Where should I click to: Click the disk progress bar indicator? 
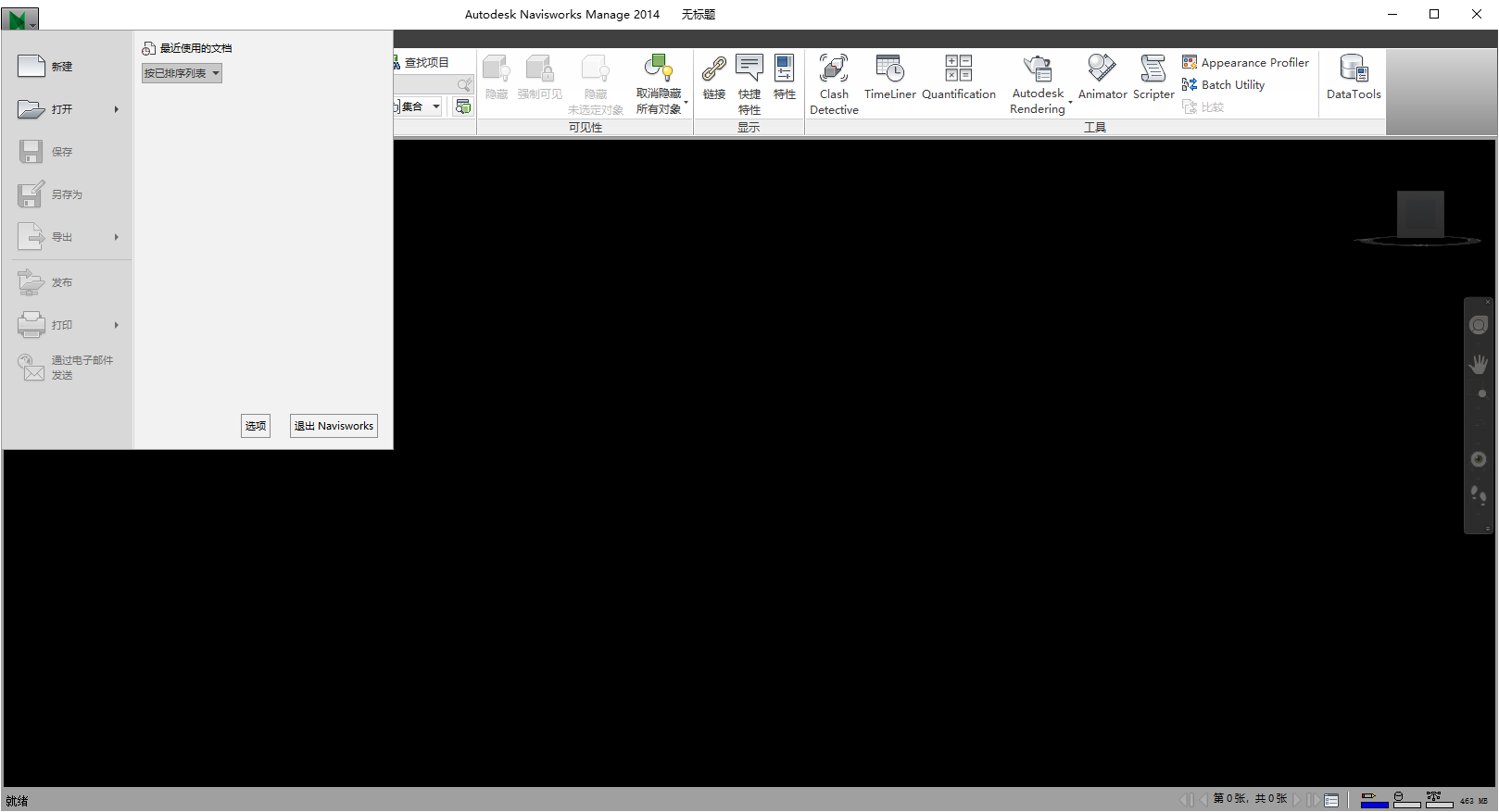pyautogui.click(x=1406, y=800)
